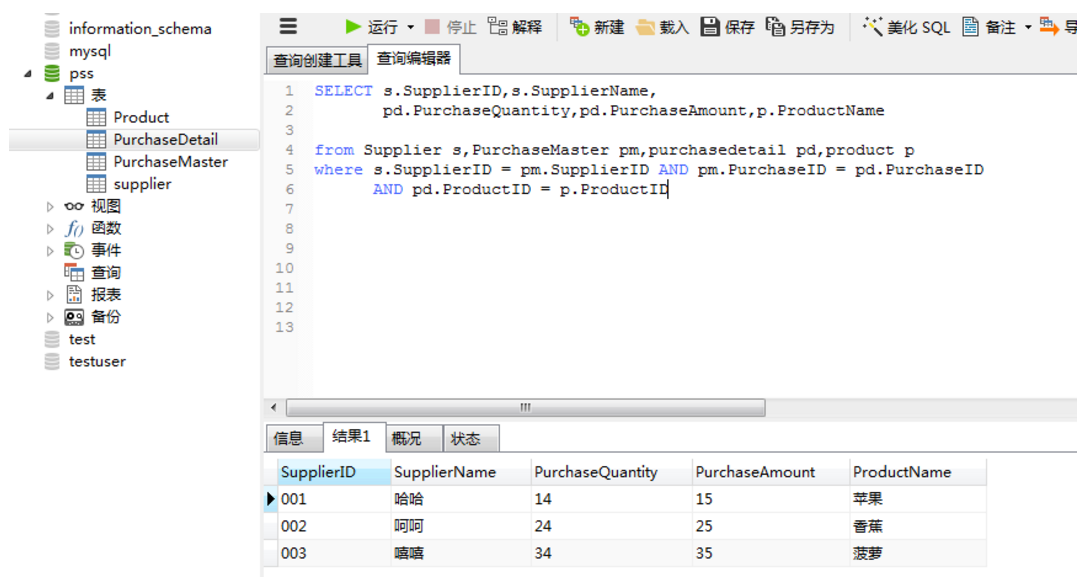Open the hamburger menu above the editor
Viewport: 1086px width, 586px height.
tap(289, 25)
